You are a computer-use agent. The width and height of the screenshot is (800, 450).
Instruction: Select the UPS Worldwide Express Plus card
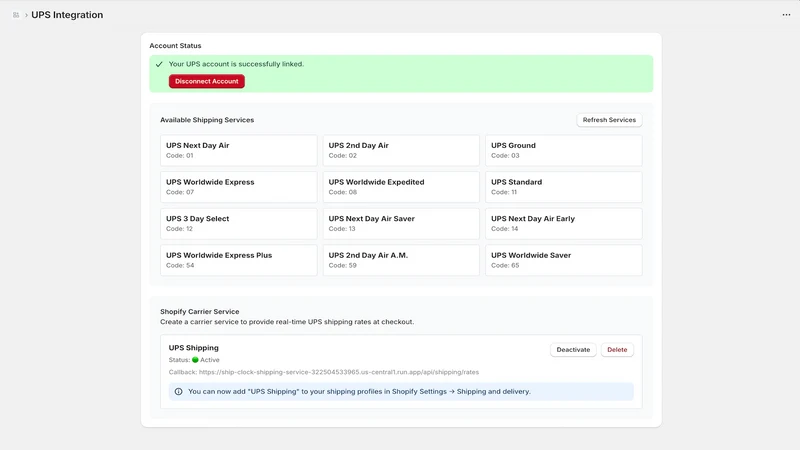[x=239, y=260]
